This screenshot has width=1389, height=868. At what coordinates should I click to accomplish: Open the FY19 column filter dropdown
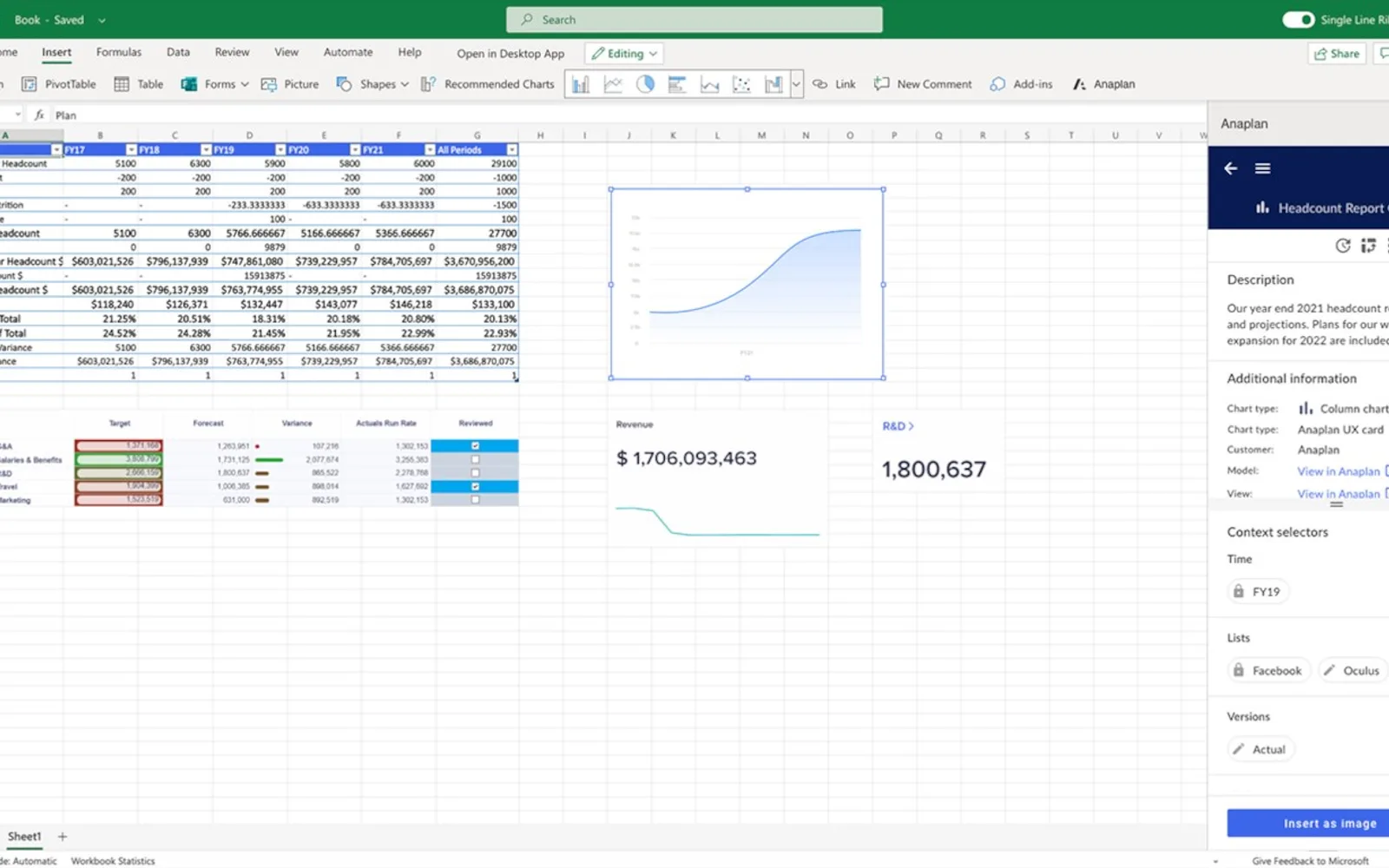pyautogui.click(x=280, y=150)
